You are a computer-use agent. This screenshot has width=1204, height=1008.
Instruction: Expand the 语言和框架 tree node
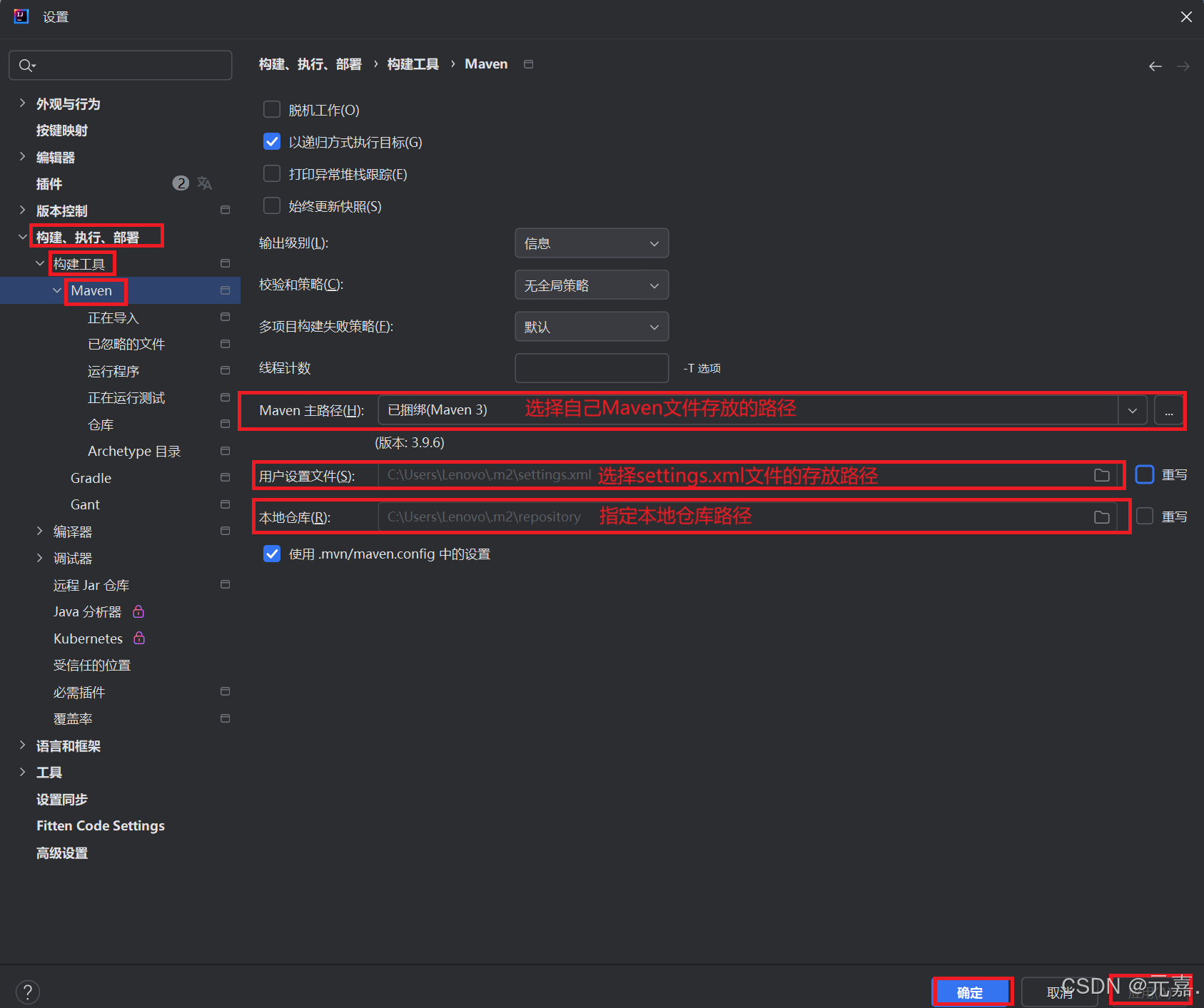coord(22,745)
